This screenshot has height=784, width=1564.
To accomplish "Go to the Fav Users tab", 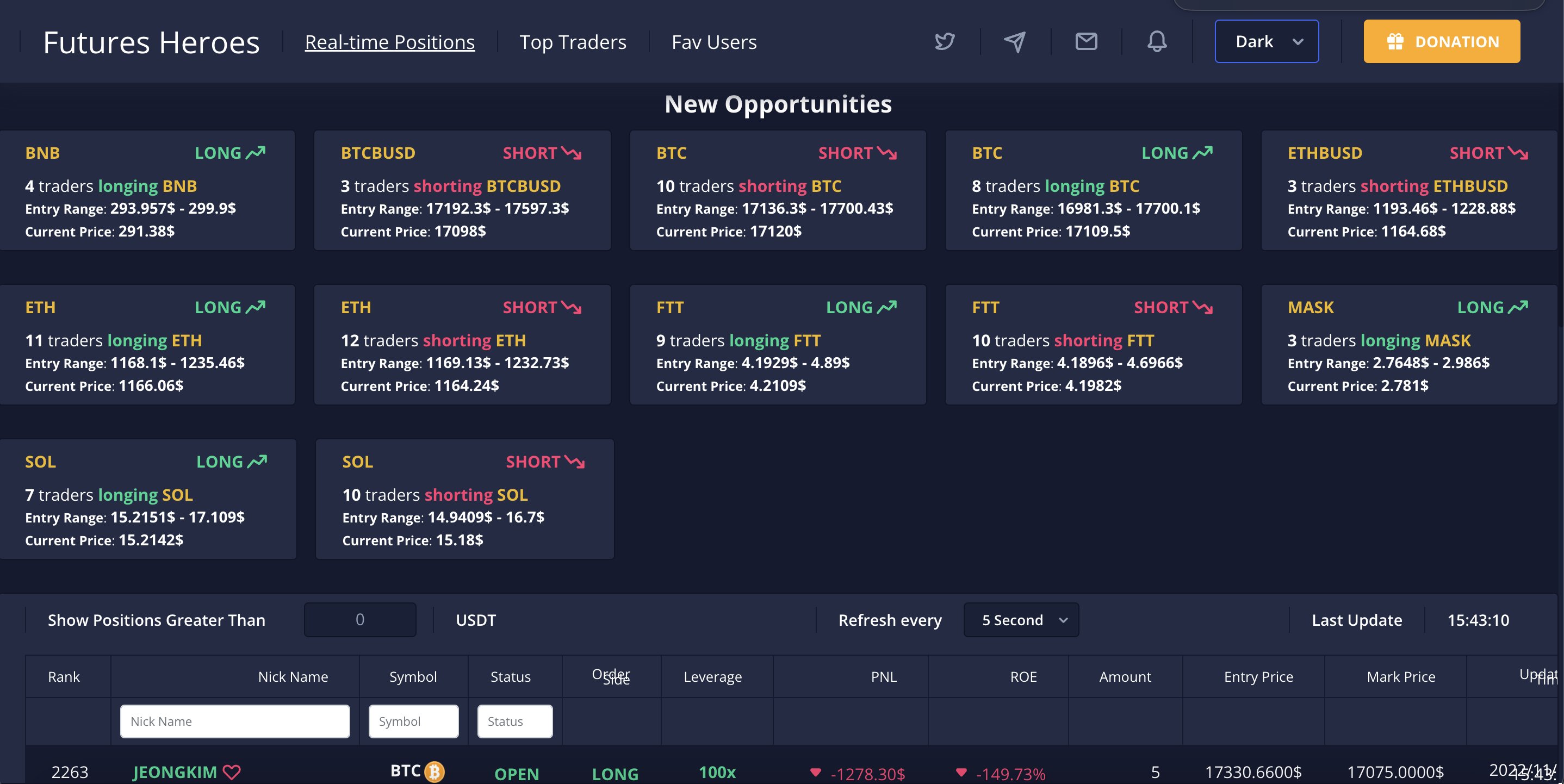I will (714, 41).
